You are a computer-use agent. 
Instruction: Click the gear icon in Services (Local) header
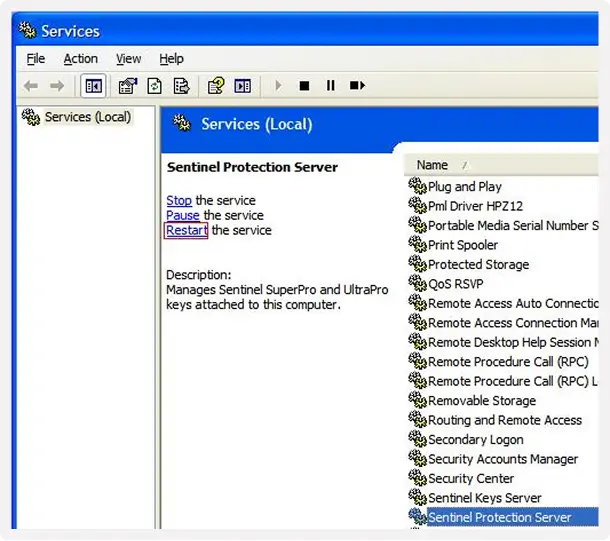[182, 123]
